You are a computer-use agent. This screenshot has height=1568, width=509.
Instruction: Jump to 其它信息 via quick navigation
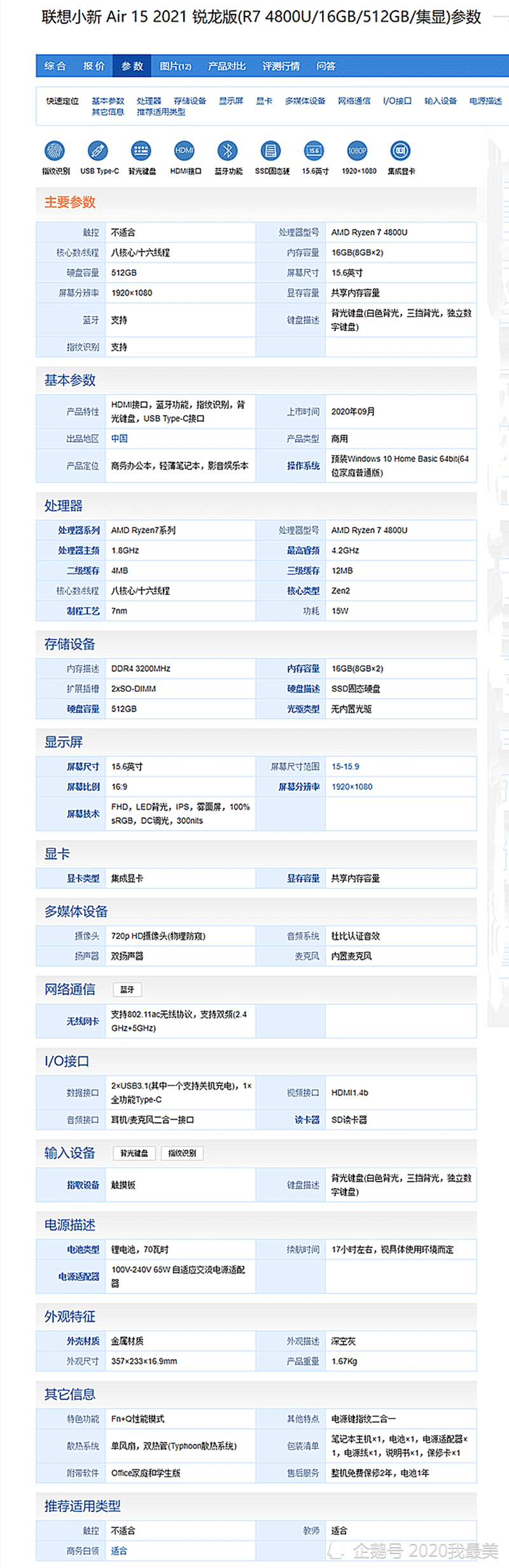108,112
